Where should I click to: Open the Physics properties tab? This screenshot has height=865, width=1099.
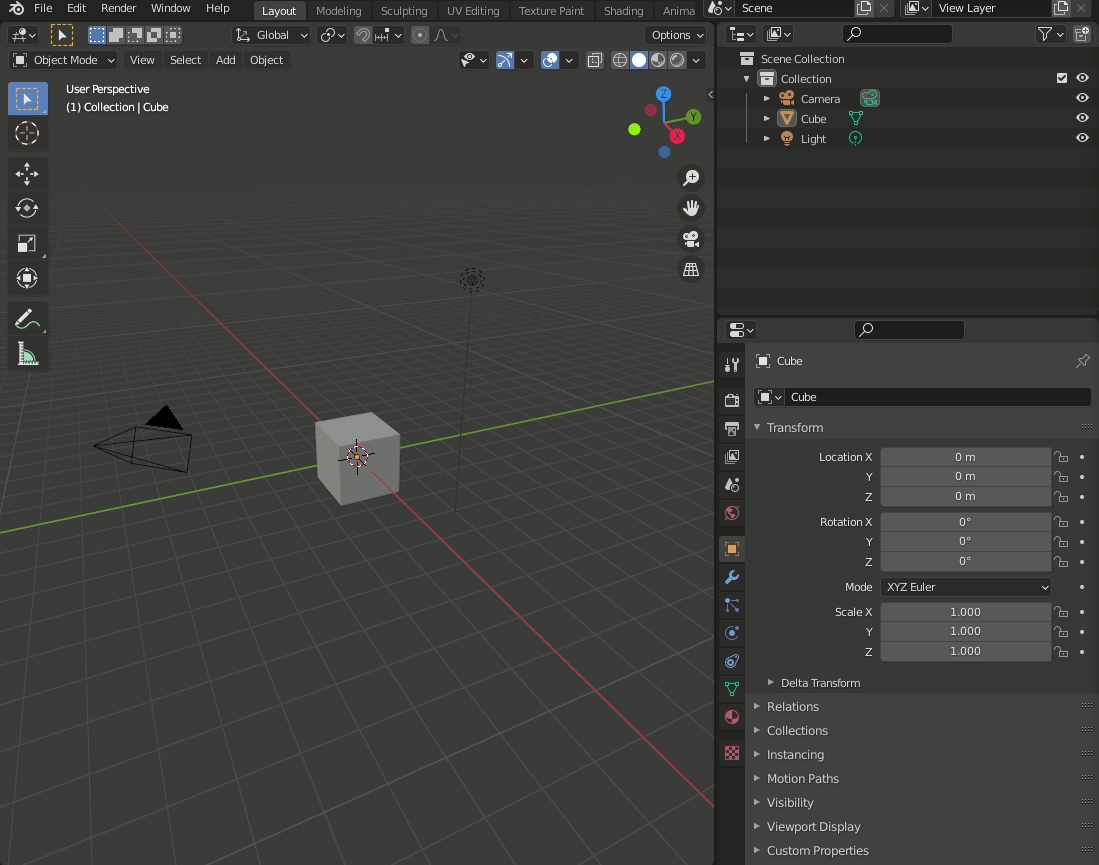coord(732,633)
